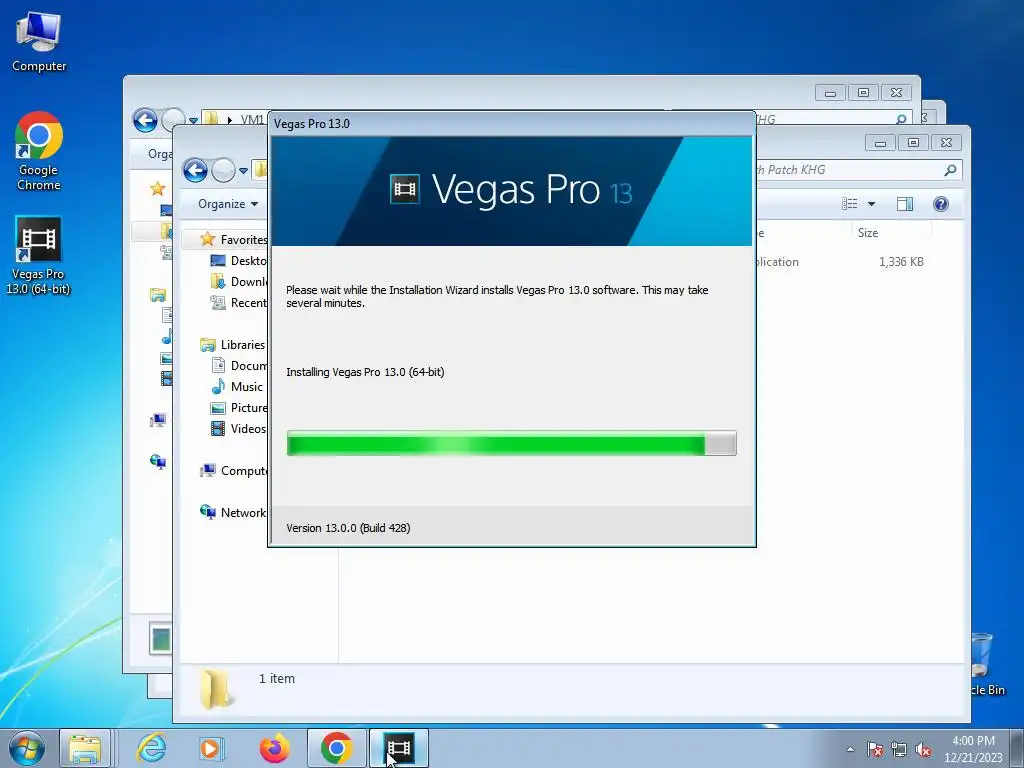Open Windows Media Player from the taskbar

pos(212,748)
